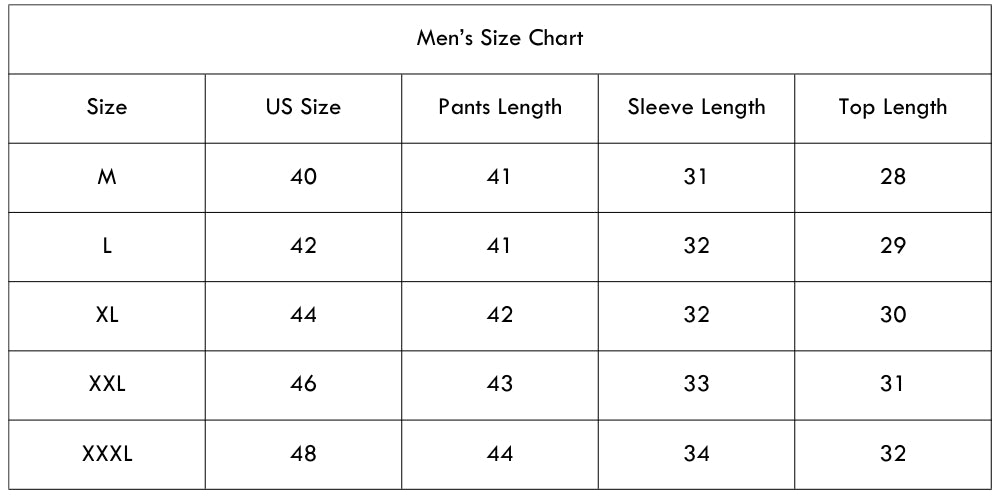1000x500 pixels.
Task: Select the Size column header
Action: pyautogui.click(x=107, y=107)
